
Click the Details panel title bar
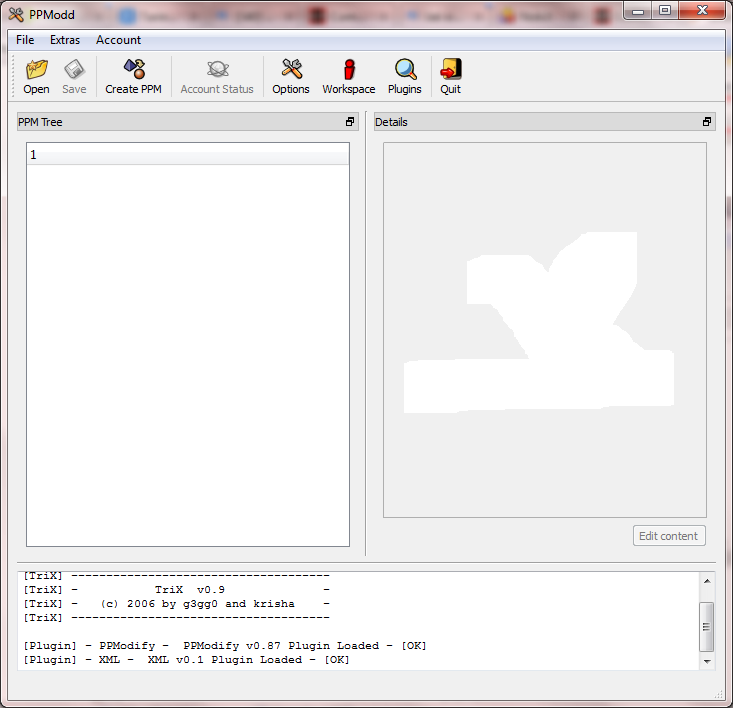coord(545,122)
